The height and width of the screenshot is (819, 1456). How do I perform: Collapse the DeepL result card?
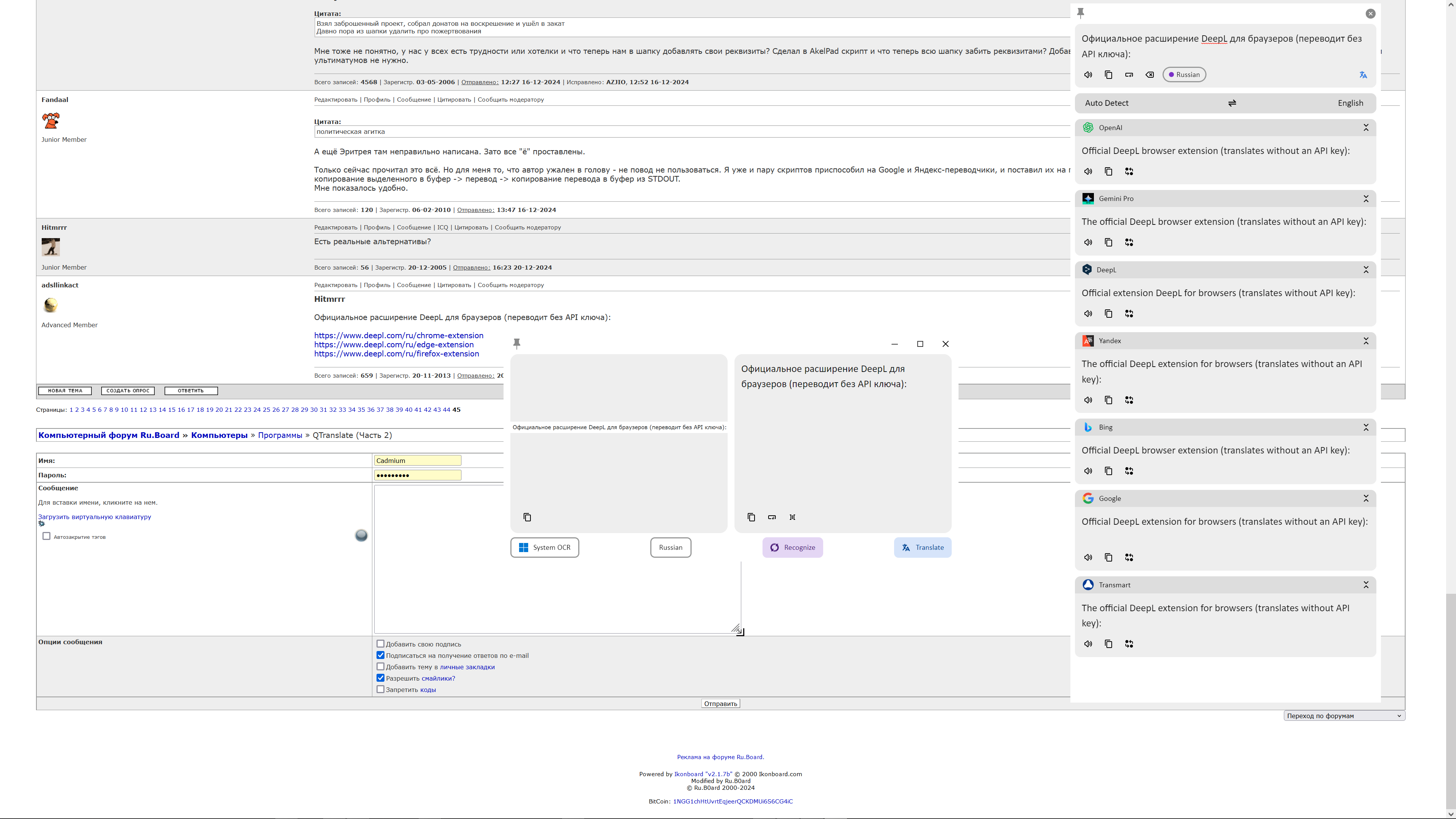pyautogui.click(x=1365, y=270)
